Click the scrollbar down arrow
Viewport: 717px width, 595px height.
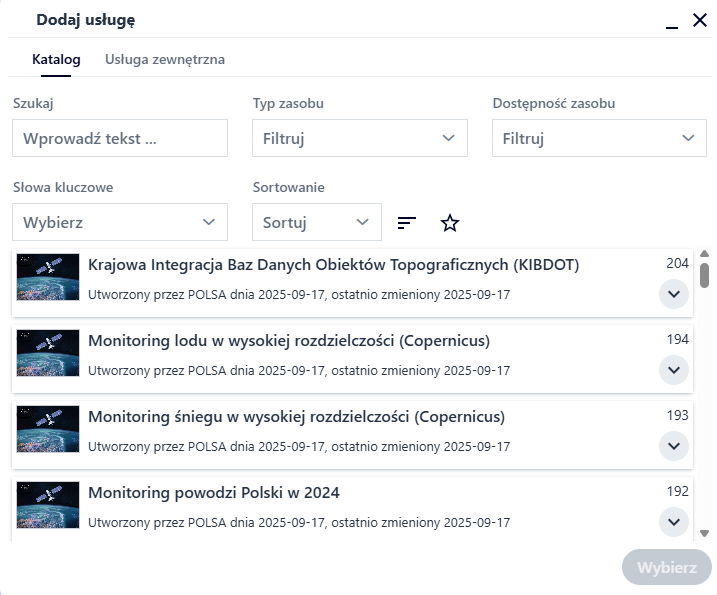(x=704, y=534)
